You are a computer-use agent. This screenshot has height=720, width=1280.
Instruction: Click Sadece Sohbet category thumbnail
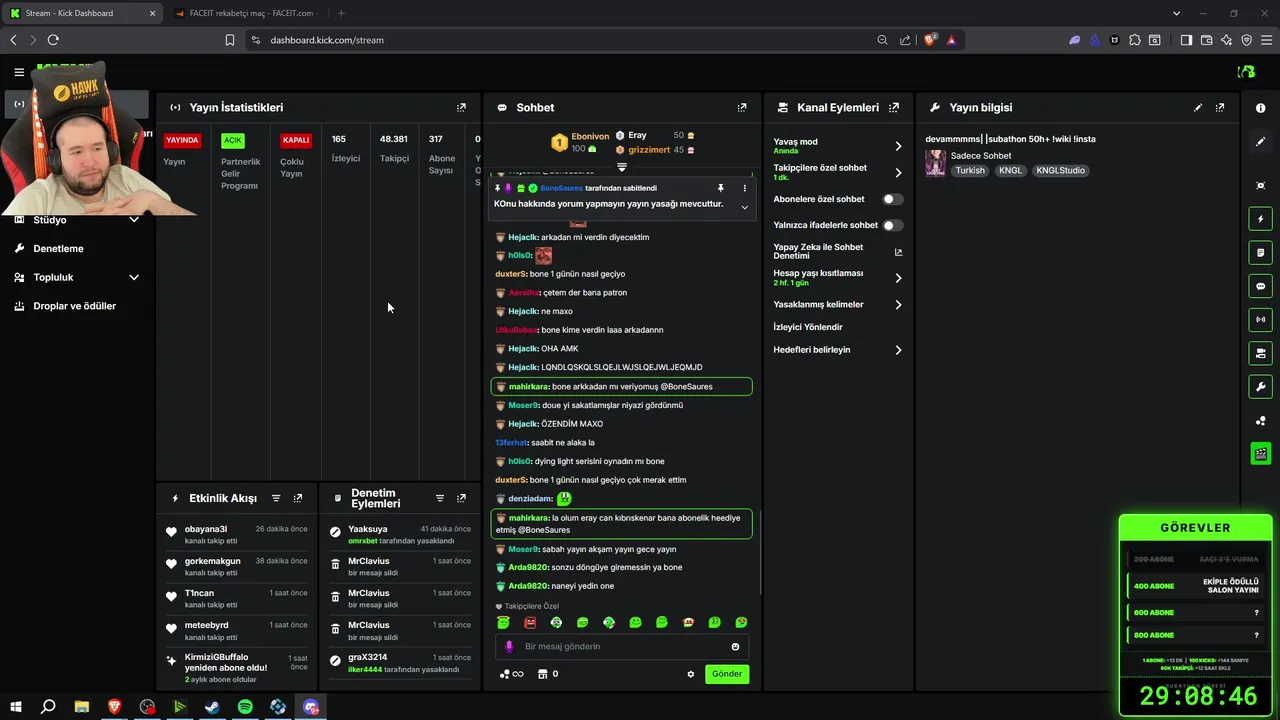tap(936, 163)
